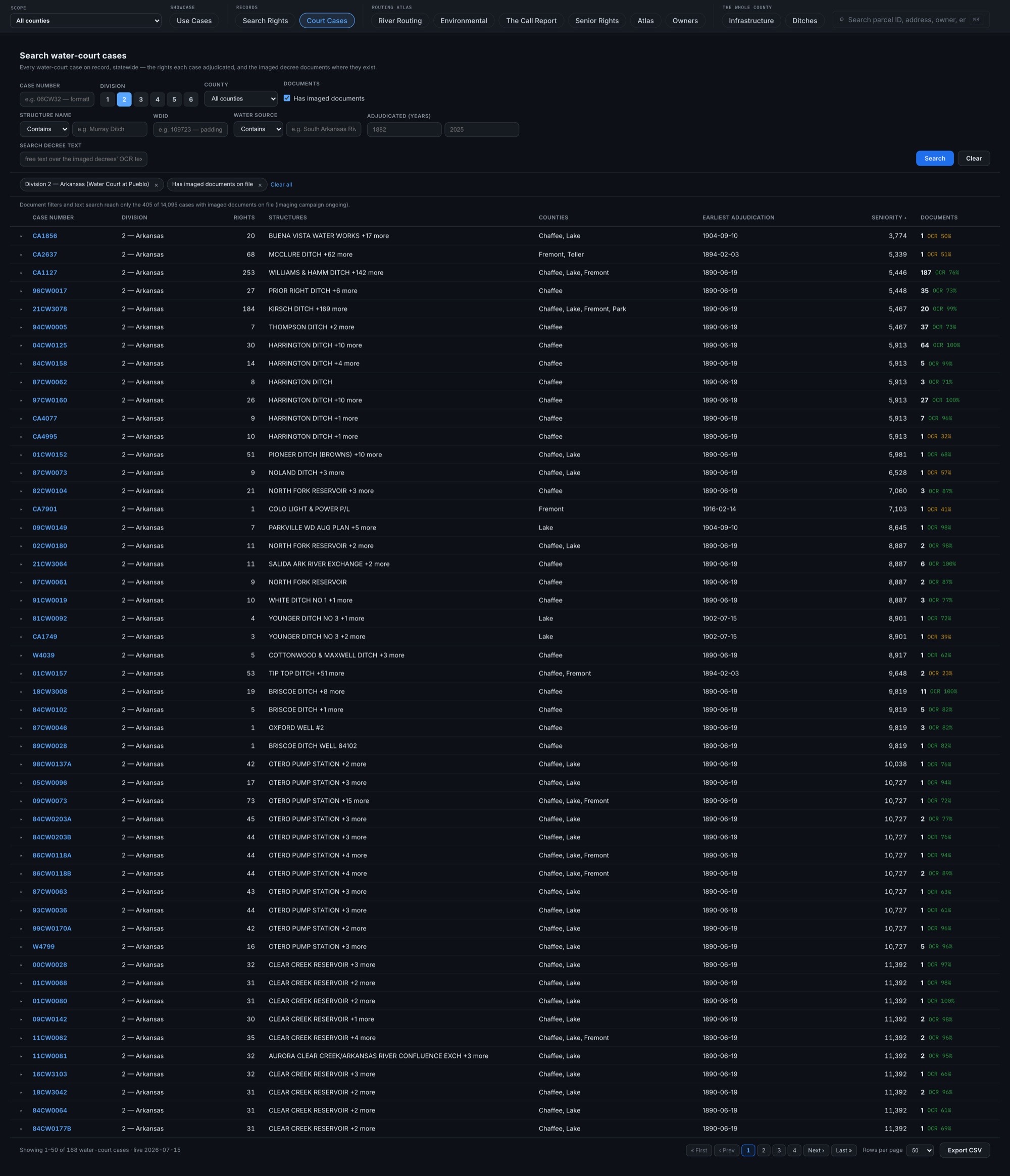Focus the Water Source text field
The width and height of the screenshot is (1010, 1176).
pyautogui.click(x=324, y=129)
